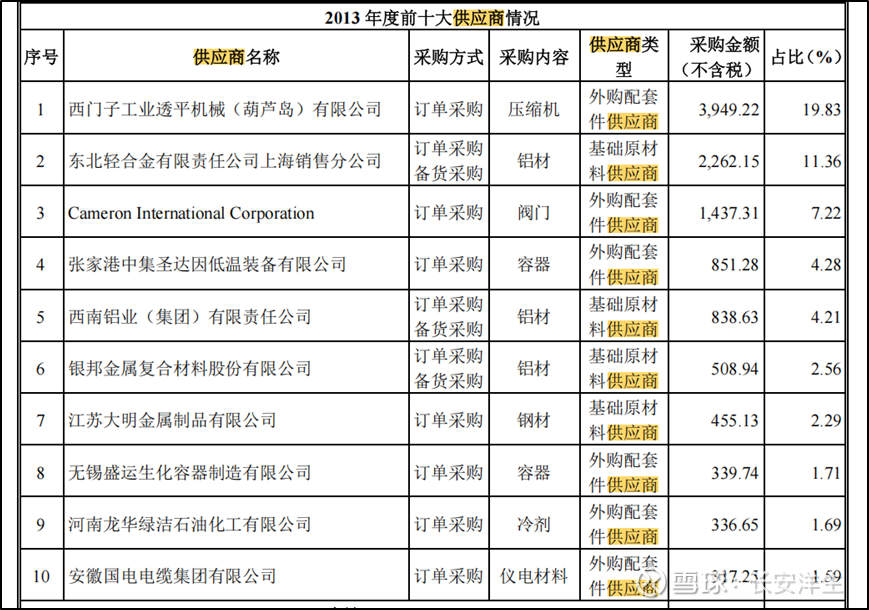Select supplier name 张家港中集圣达因低温装备有限公司
Screen dimensions: 869x610
tap(207, 264)
